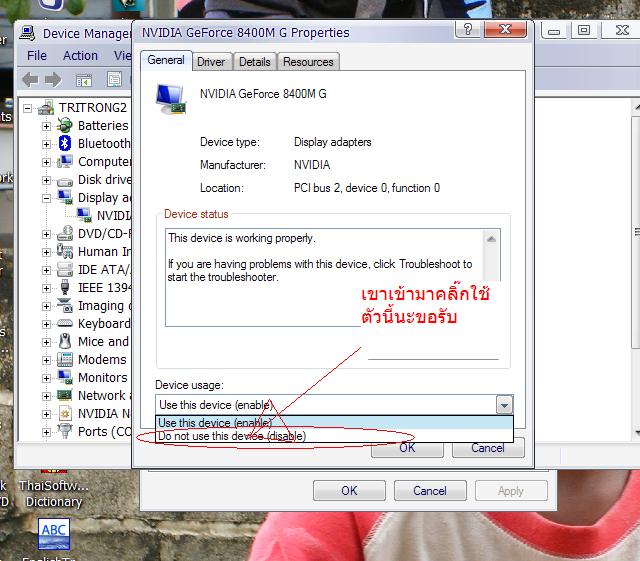Expand the Keyboards node
The image size is (640, 561).
point(46,324)
